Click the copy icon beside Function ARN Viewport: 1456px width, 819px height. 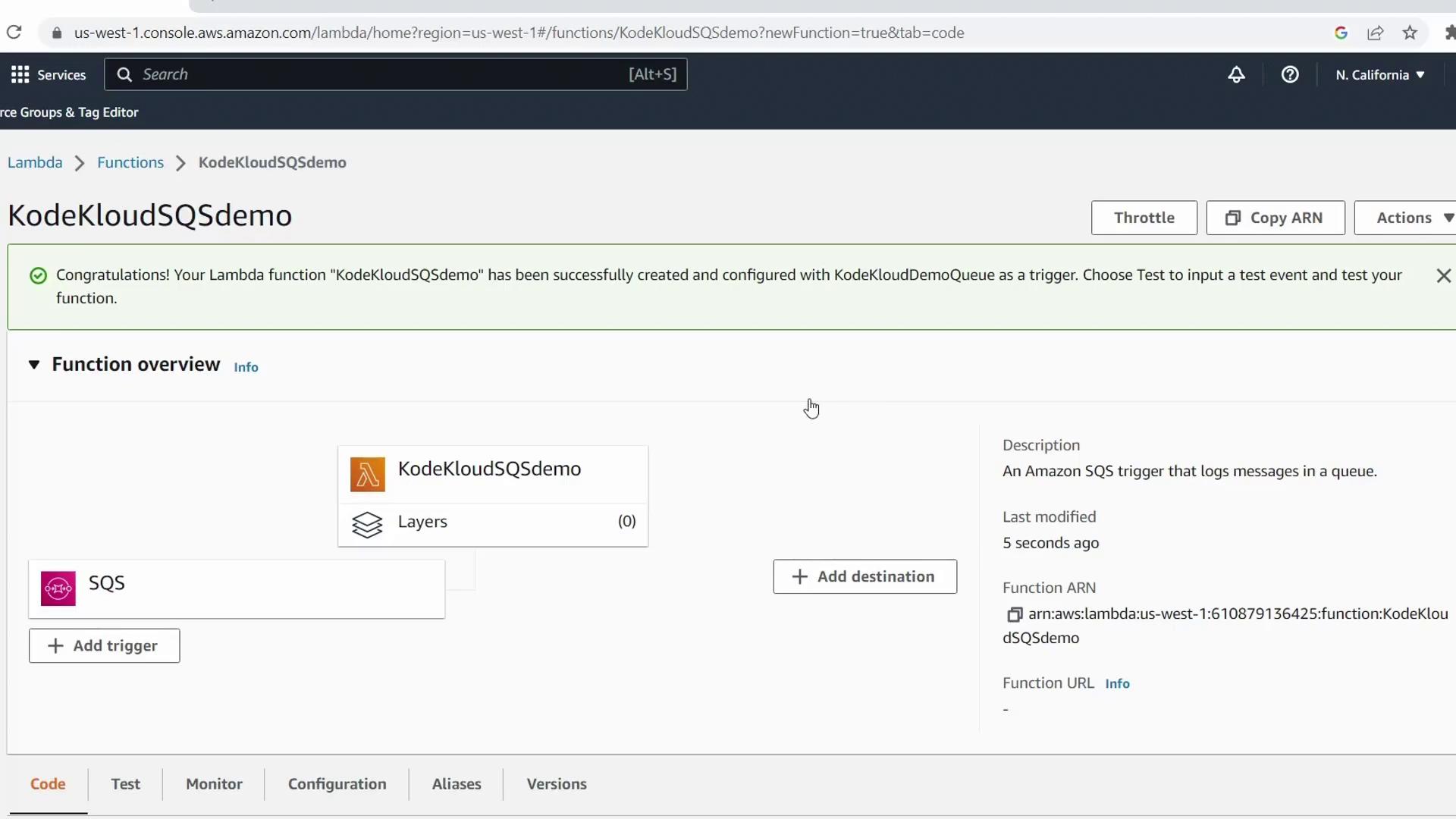click(1014, 614)
